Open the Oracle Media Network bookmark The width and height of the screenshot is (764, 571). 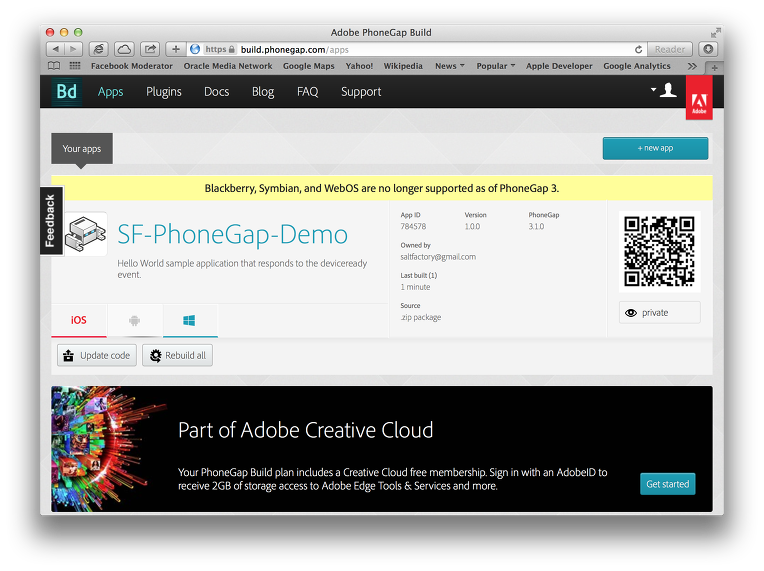228,66
